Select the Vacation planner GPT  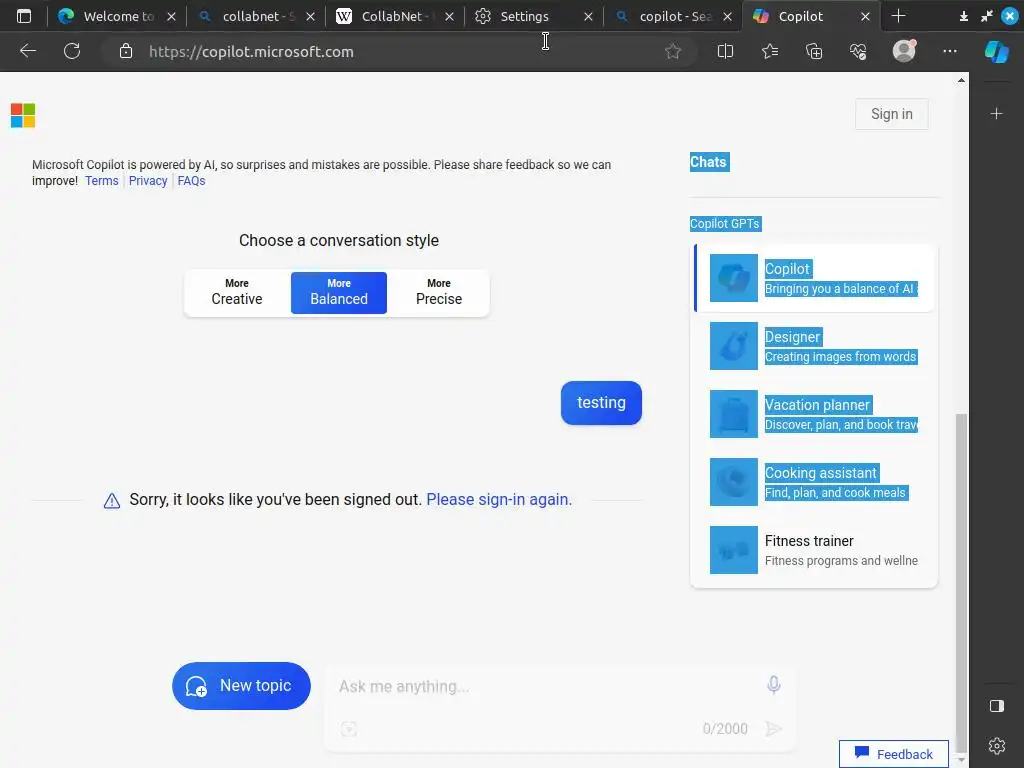(x=814, y=414)
